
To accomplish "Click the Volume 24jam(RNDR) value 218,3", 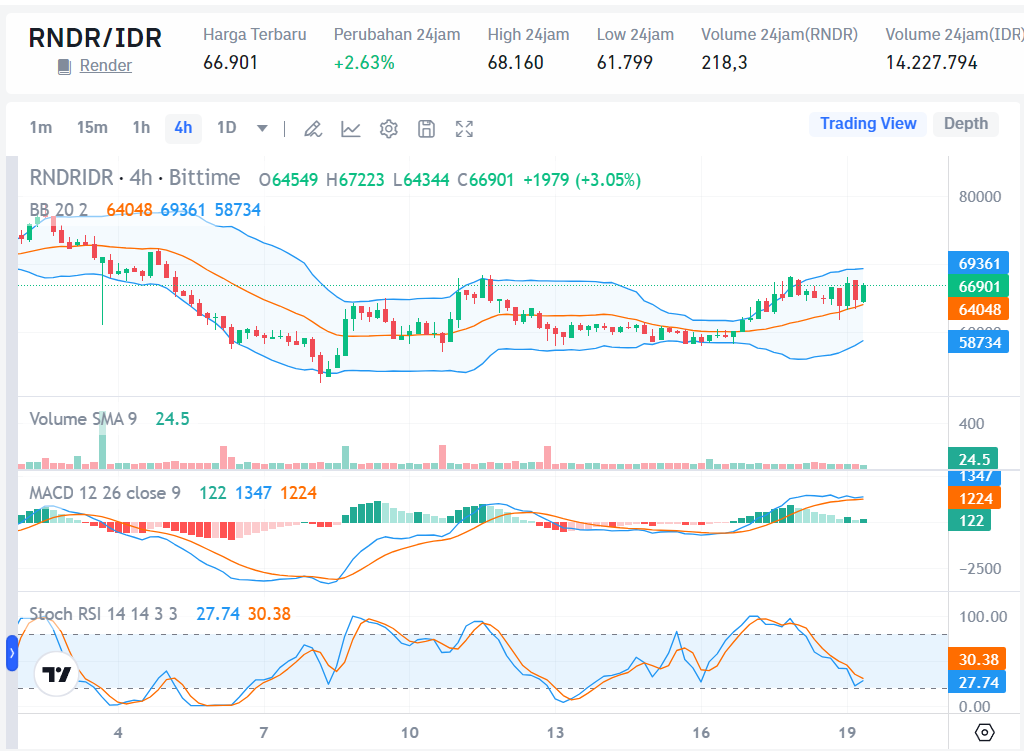I will tap(724, 63).
